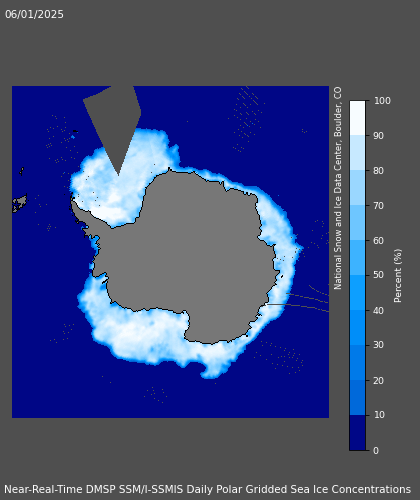Click the 10-20 percent colorbar segment
Image resolution: width=420 pixels, height=500 pixels.
click(357, 397)
